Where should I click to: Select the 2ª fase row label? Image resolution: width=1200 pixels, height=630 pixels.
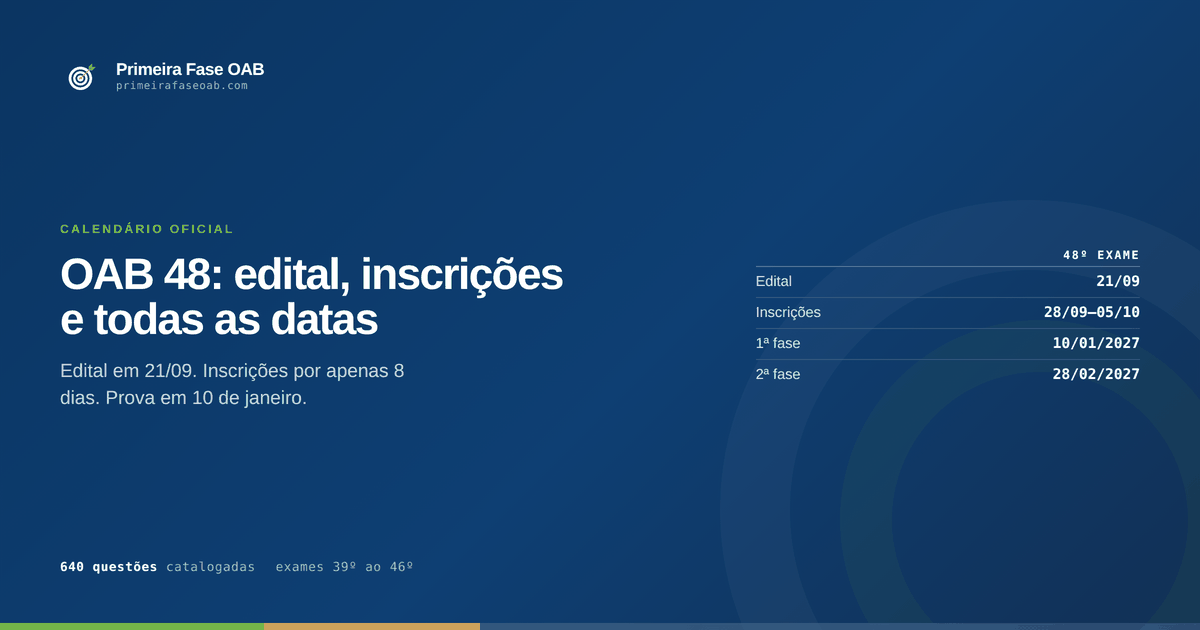(778, 374)
